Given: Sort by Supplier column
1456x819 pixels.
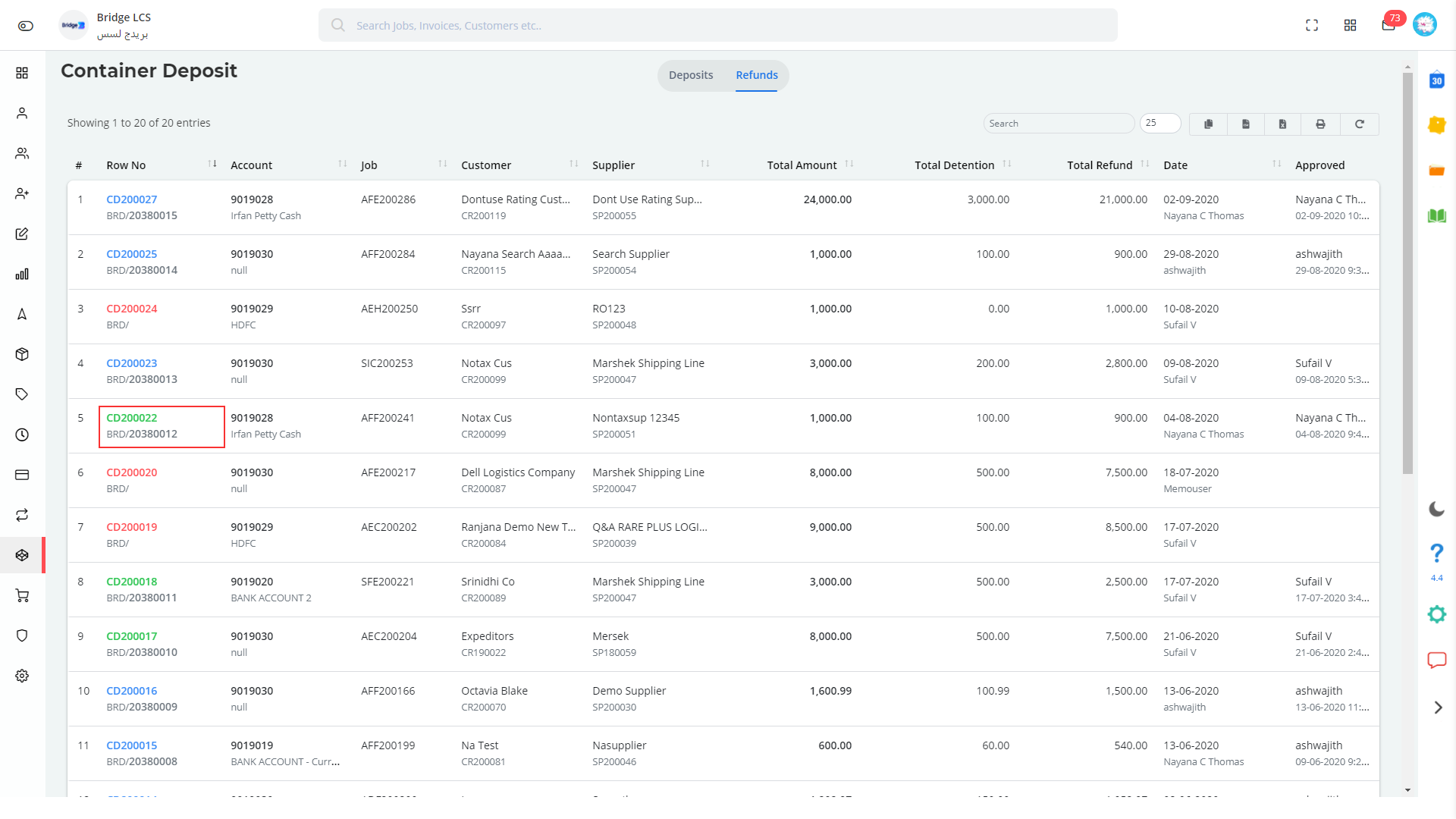Looking at the screenshot, I should point(651,165).
